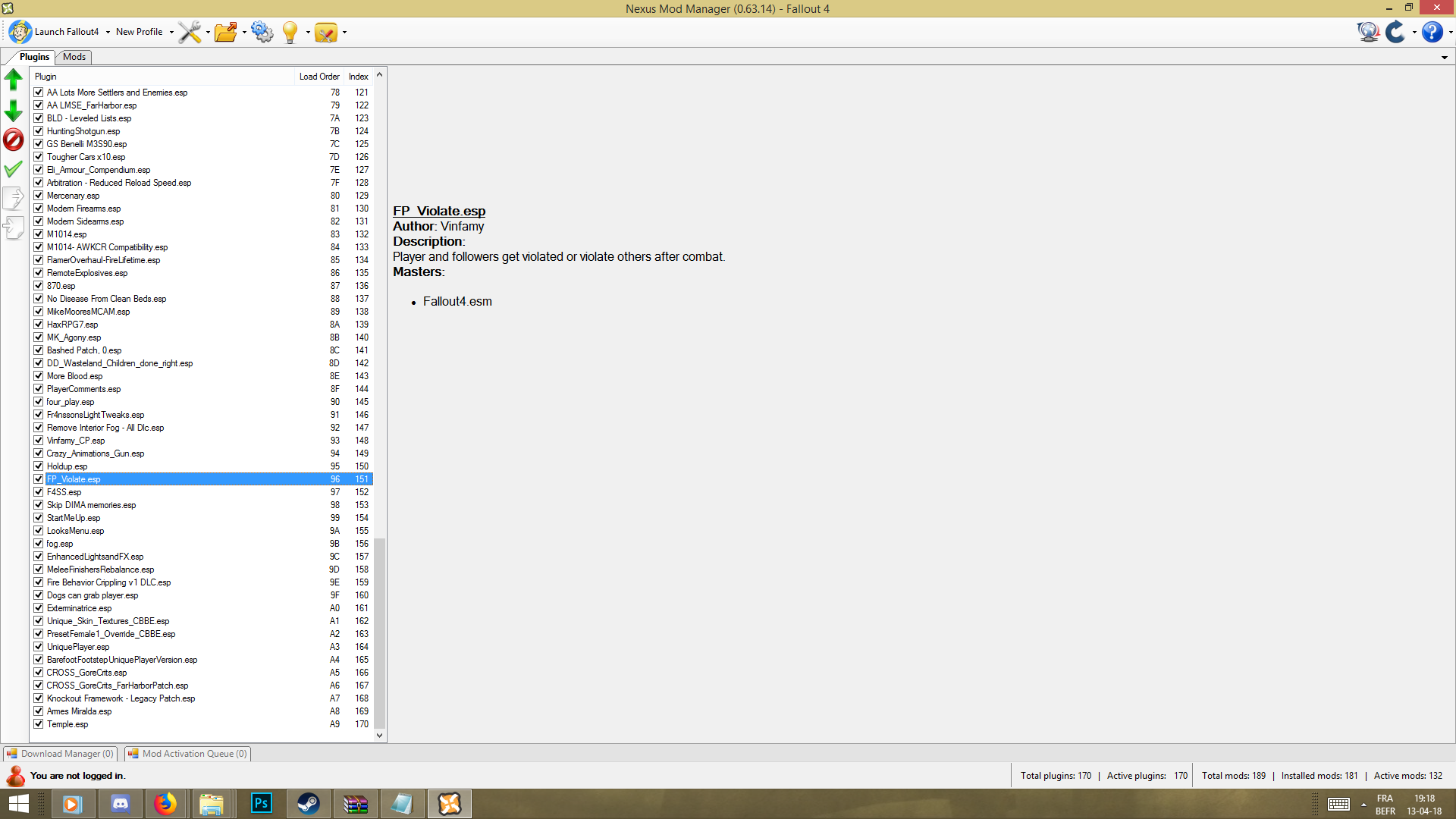Image resolution: width=1456 pixels, height=819 pixels.
Task: Click the yellow tag toolbar icon
Action: (325, 32)
